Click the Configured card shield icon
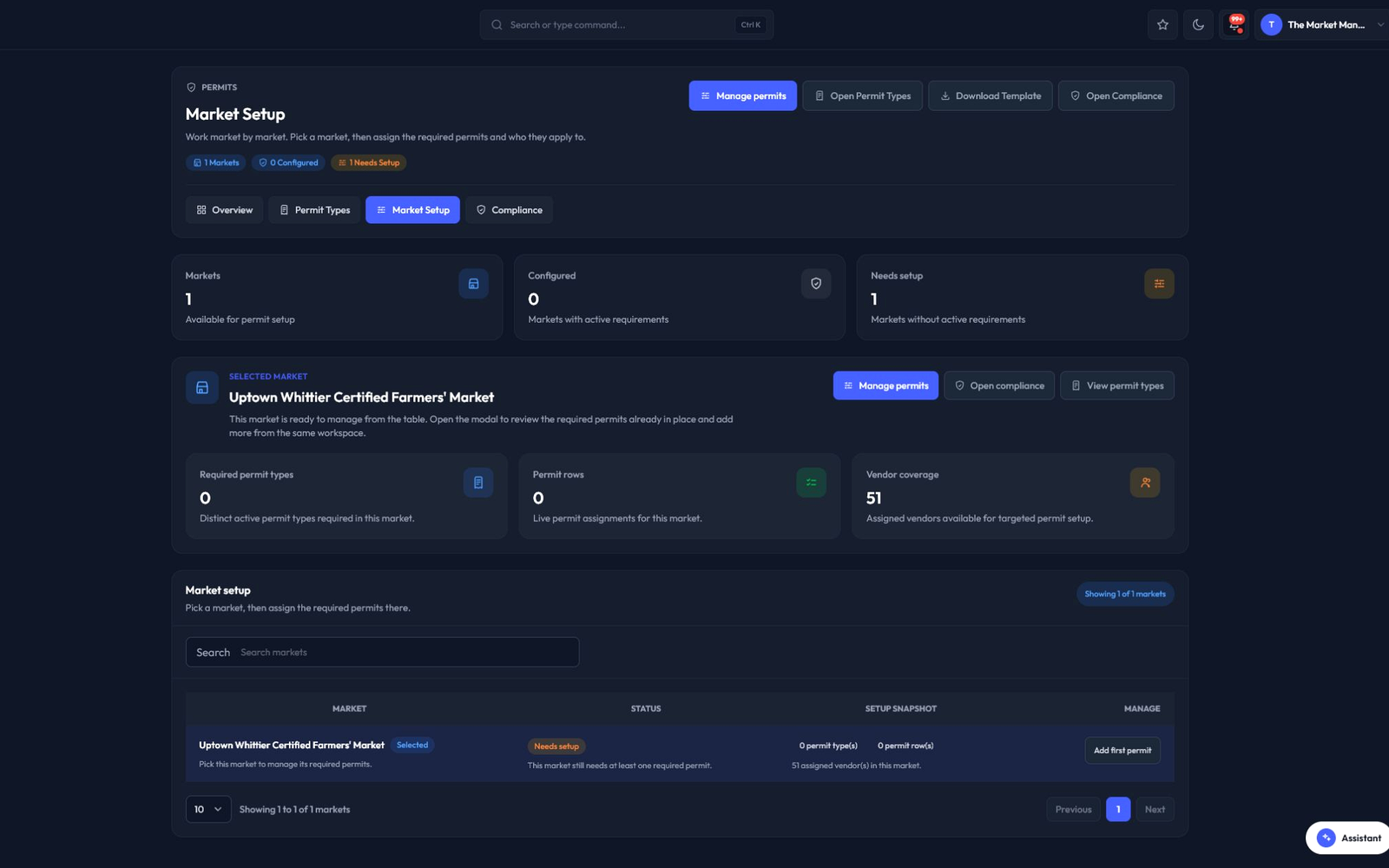This screenshot has height=868, width=1389. click(x=816, y=284)
